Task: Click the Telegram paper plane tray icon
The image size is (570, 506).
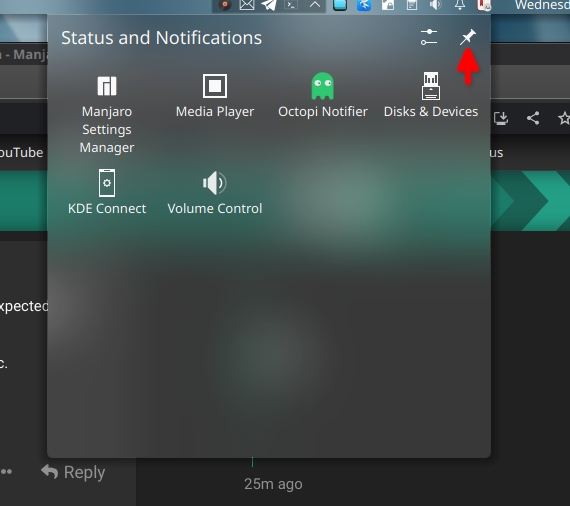Action: tap(269, 5)
